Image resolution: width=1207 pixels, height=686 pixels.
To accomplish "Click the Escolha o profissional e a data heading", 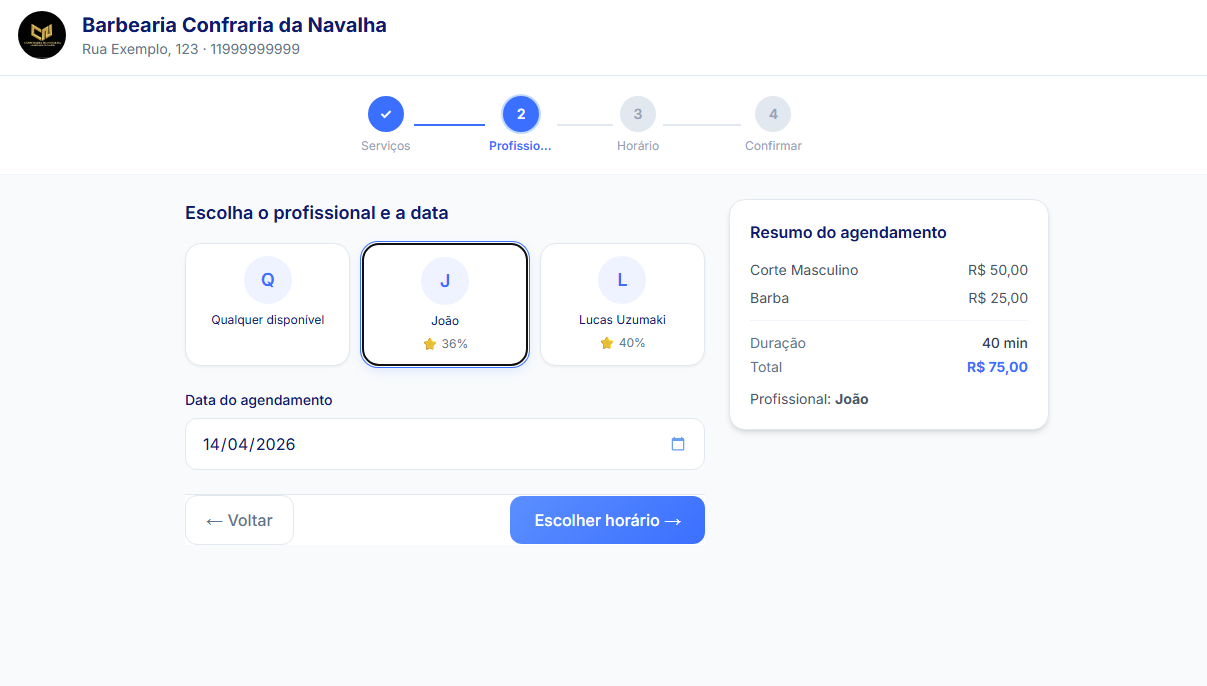I will 317,213.
